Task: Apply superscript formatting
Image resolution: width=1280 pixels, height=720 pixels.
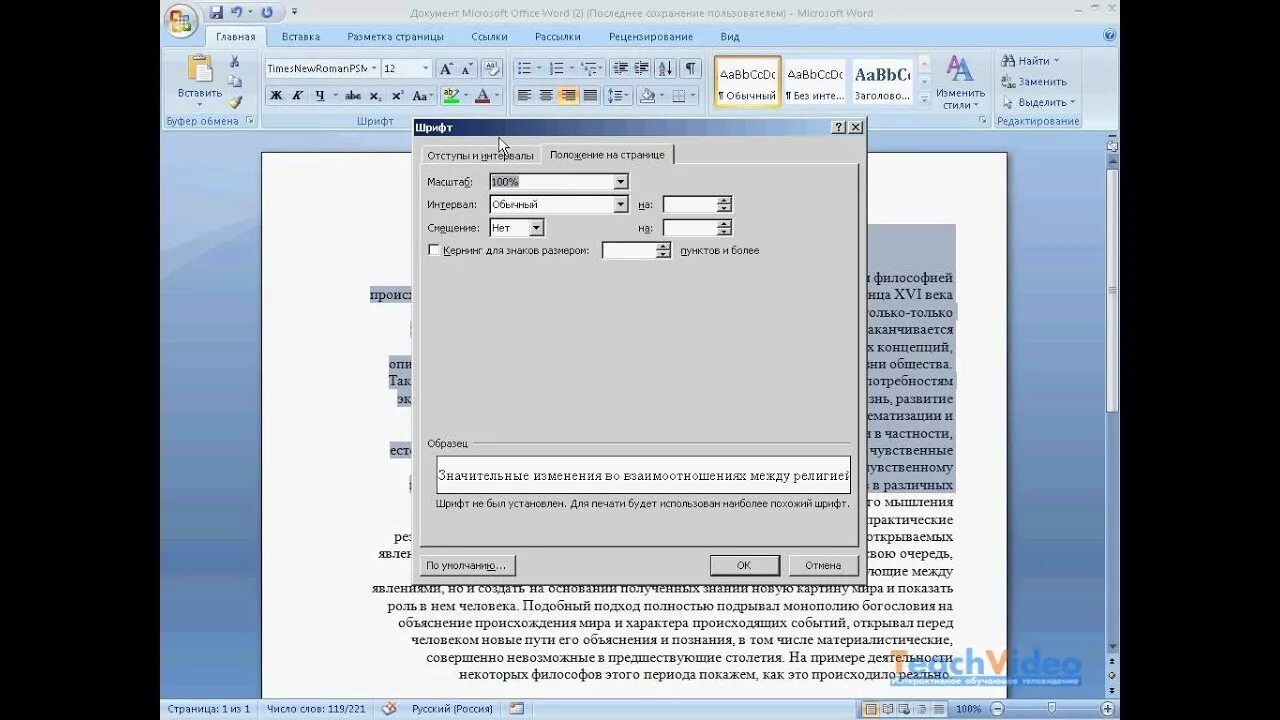Action: pos(397,96)
